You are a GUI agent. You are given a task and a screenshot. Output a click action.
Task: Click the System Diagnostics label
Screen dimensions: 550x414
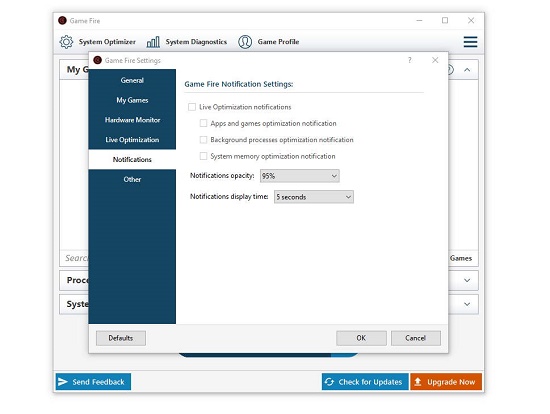tap(196, 42)
